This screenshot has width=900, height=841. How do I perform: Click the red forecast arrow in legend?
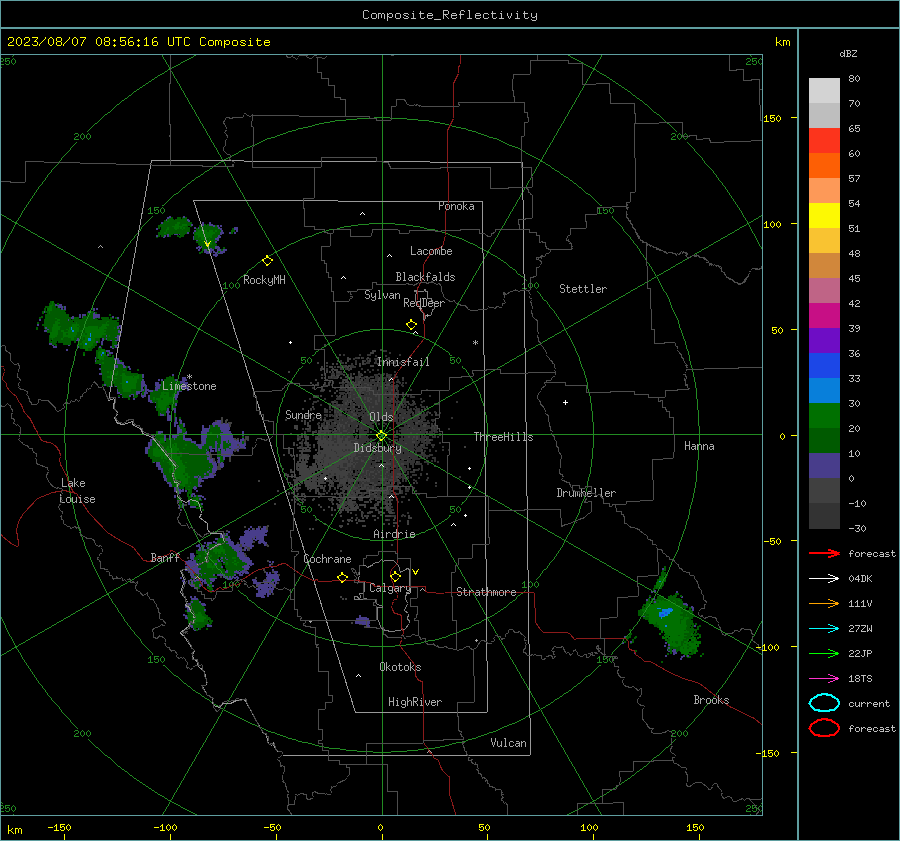(824, 553)
